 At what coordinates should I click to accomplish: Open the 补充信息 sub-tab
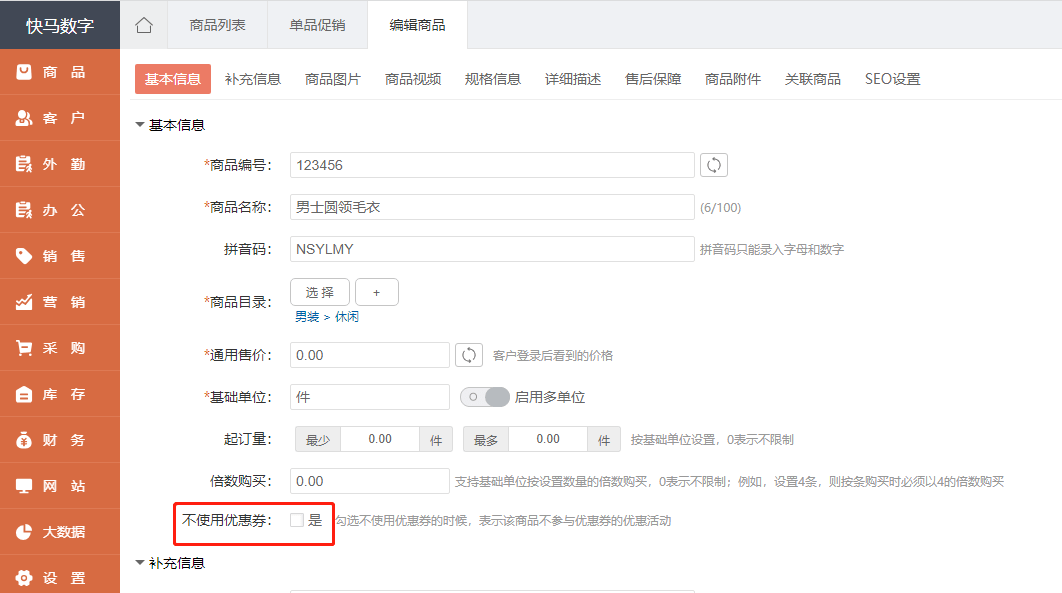(253, 79)
